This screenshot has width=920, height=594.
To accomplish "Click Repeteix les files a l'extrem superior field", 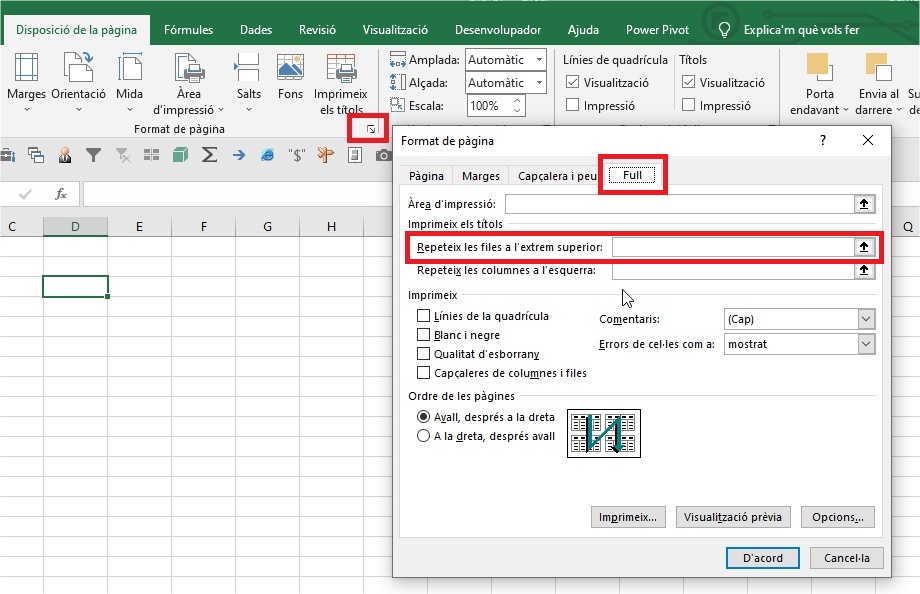I will 733,247.
